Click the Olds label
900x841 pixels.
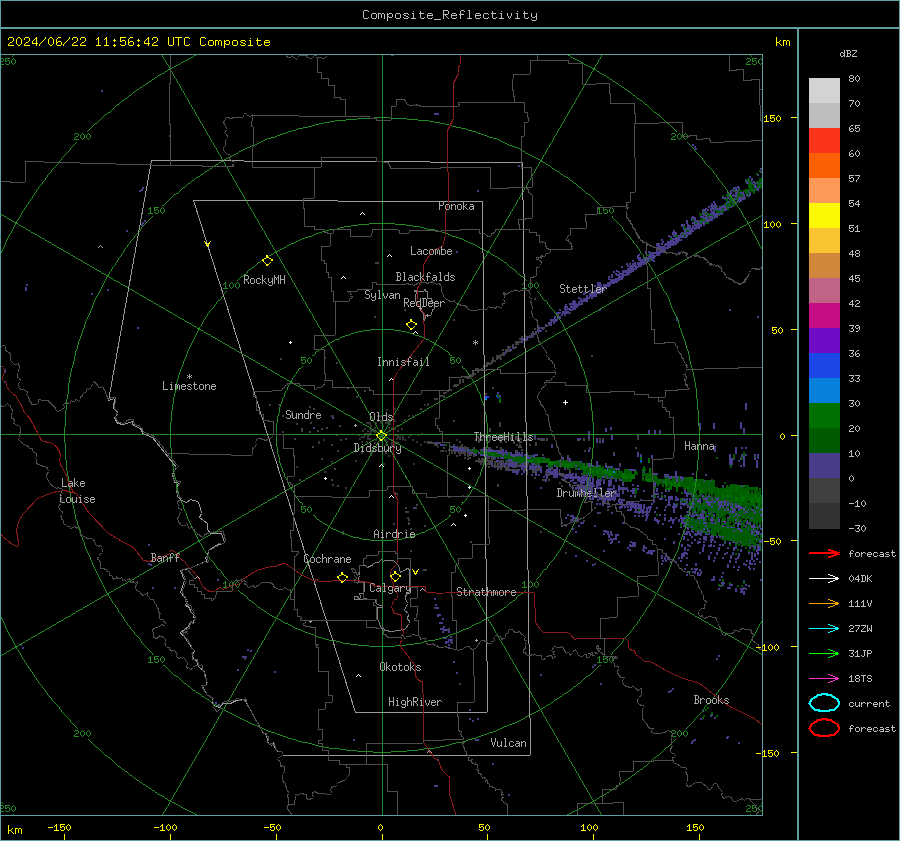[x=381, y=416]
